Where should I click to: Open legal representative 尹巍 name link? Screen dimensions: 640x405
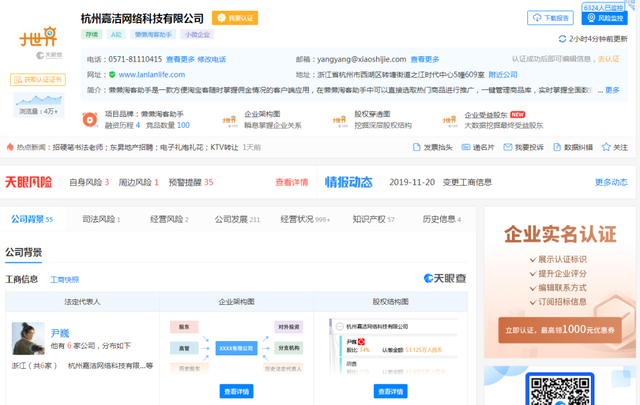[x=60, y=333]
